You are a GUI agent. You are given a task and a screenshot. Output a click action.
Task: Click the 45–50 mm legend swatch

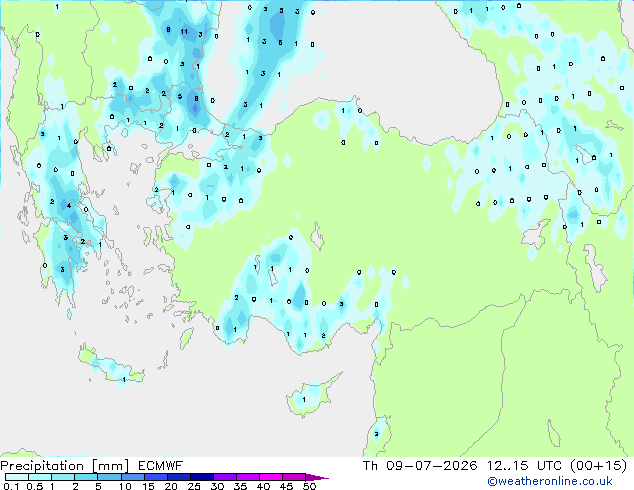click(x=293, y=477)
